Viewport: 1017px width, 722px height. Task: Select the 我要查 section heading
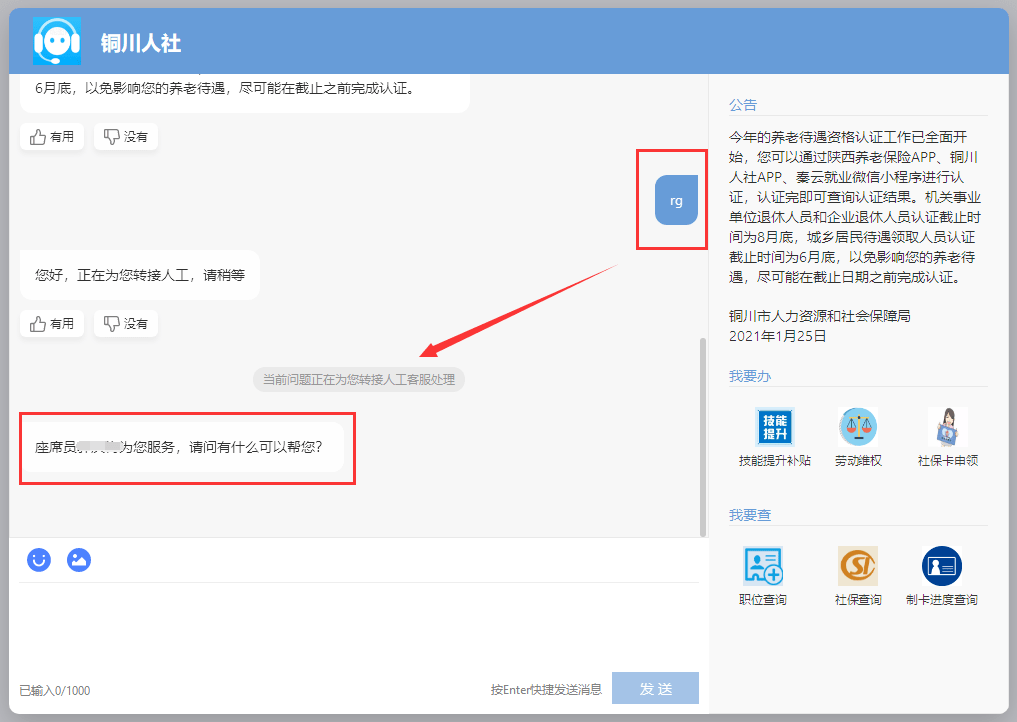coord(750,515)
